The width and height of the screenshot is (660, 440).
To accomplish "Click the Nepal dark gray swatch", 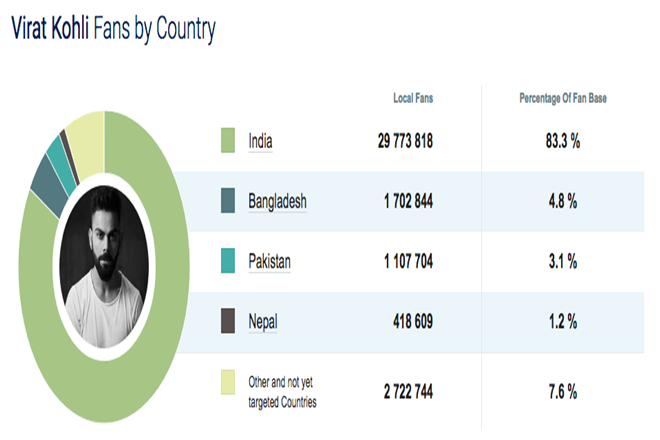I will [229, 321].
